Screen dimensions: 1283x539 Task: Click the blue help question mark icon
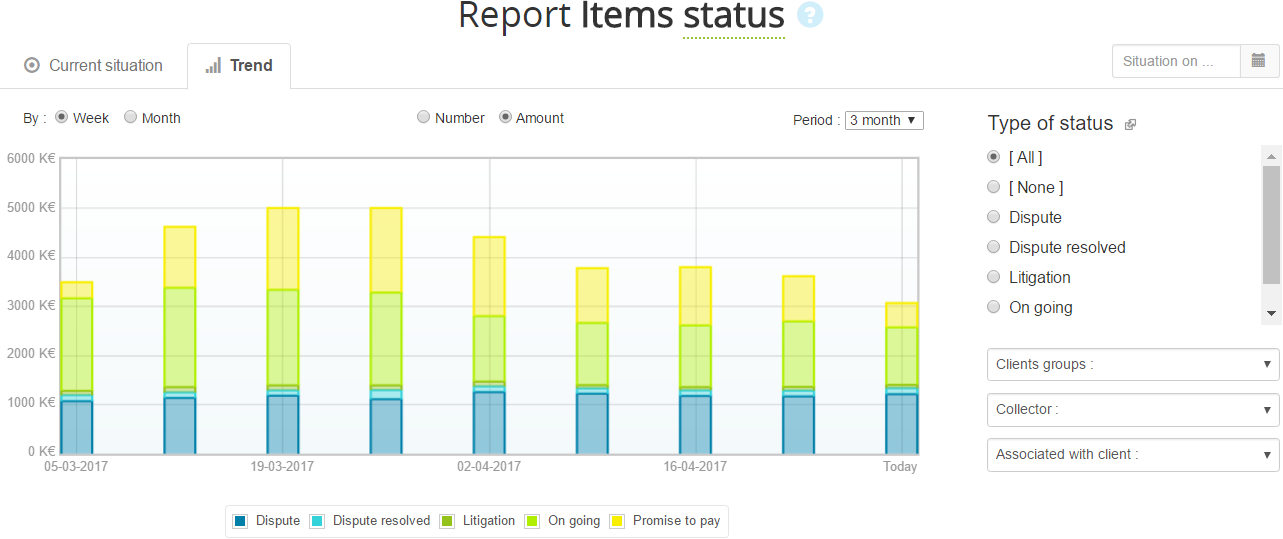[x=810, y=15]
